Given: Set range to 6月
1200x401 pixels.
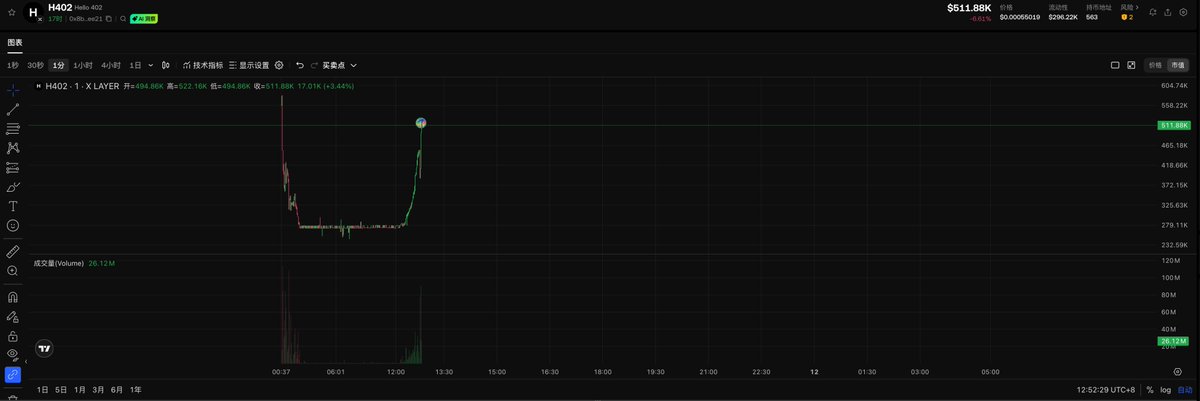Looking at the screenshot, I should 117,390.
